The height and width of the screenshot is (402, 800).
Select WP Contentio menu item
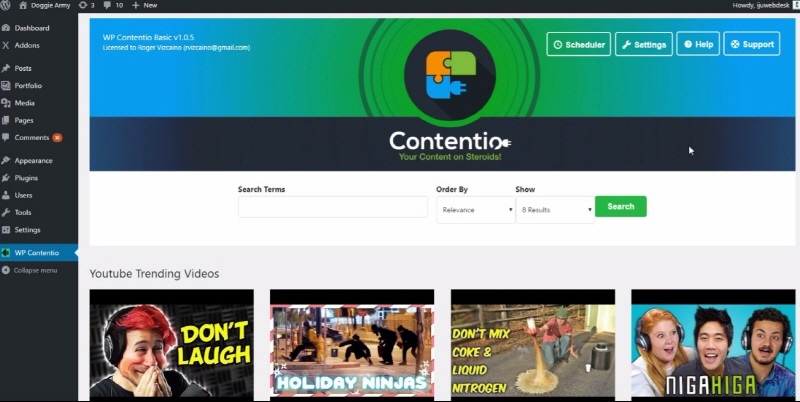click(39, 253)
